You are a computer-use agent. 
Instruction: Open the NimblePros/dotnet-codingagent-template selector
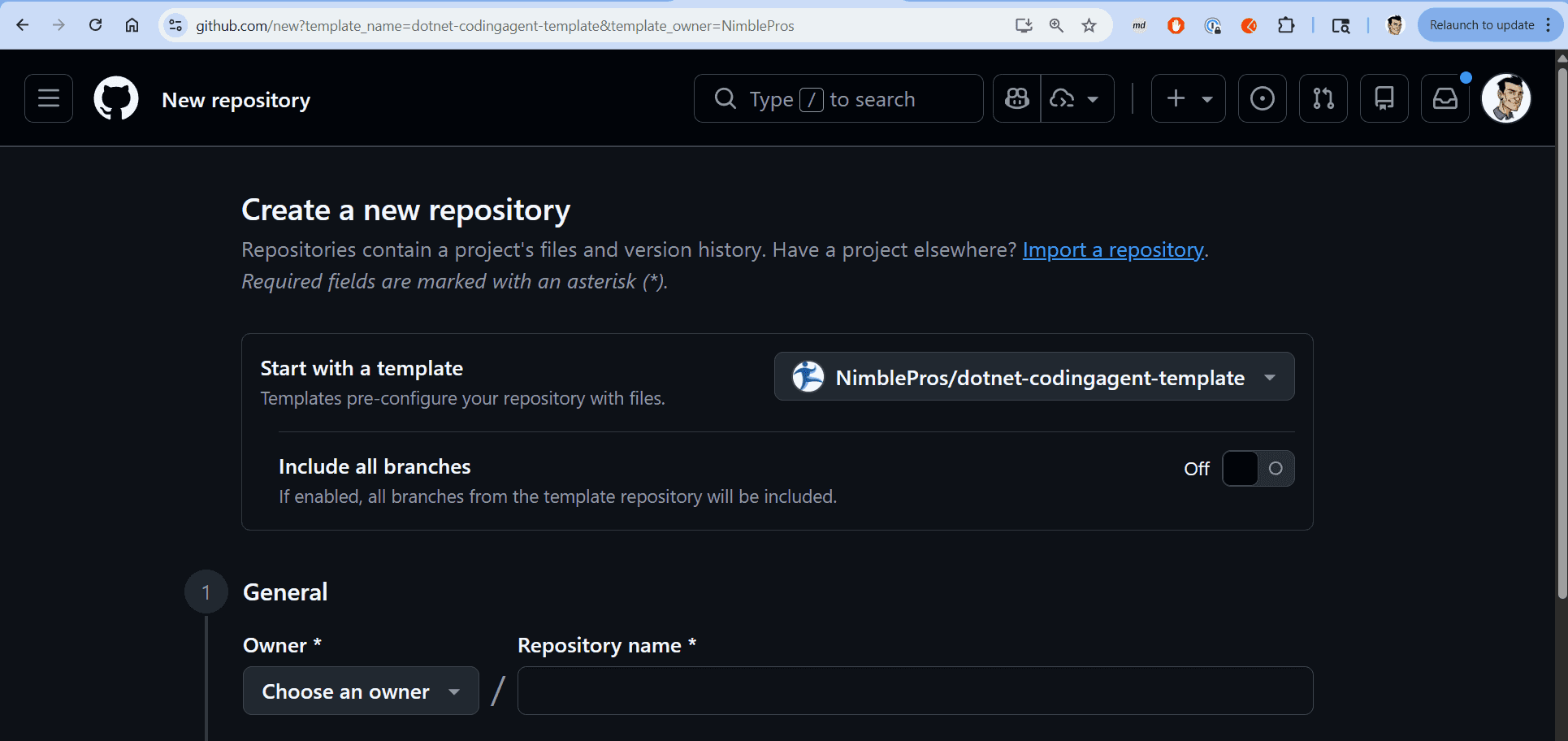(1033, 376)
